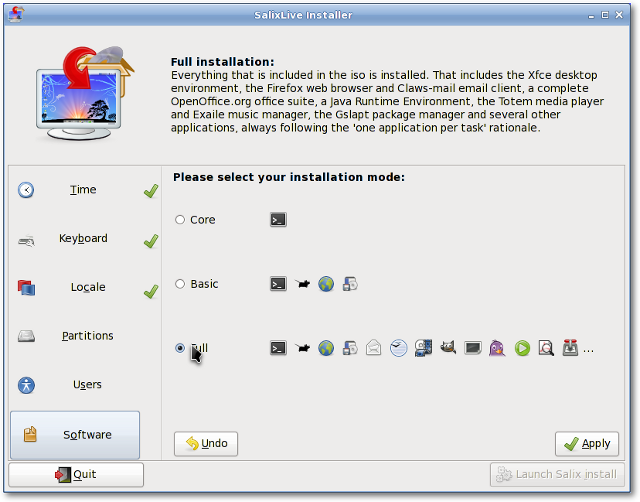Click the GIMP mascot icon in Full row
Screen dimensions: 640x502
point(447,348)
